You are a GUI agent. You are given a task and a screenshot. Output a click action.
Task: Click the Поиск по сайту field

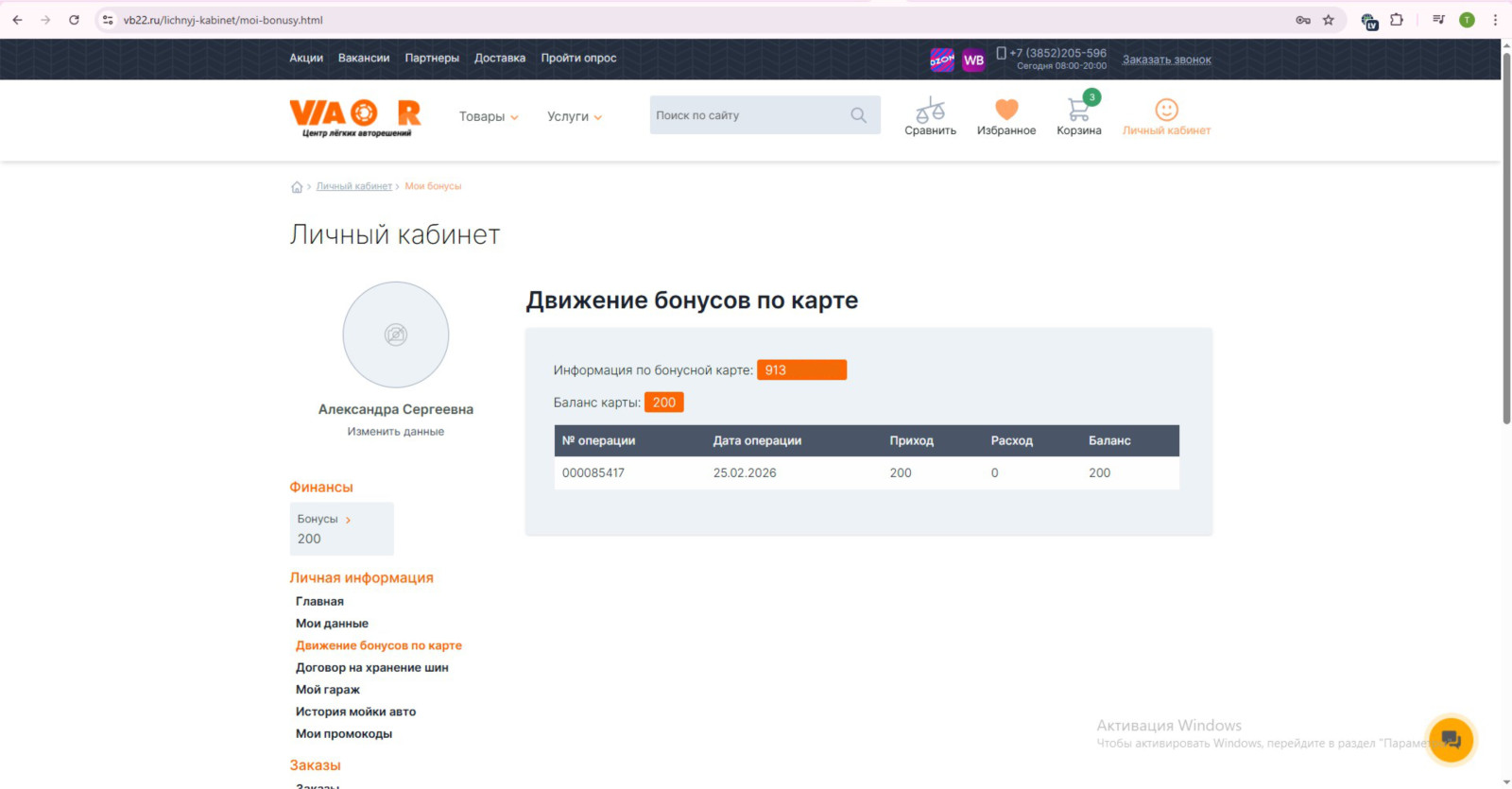[x=747, y=115]
